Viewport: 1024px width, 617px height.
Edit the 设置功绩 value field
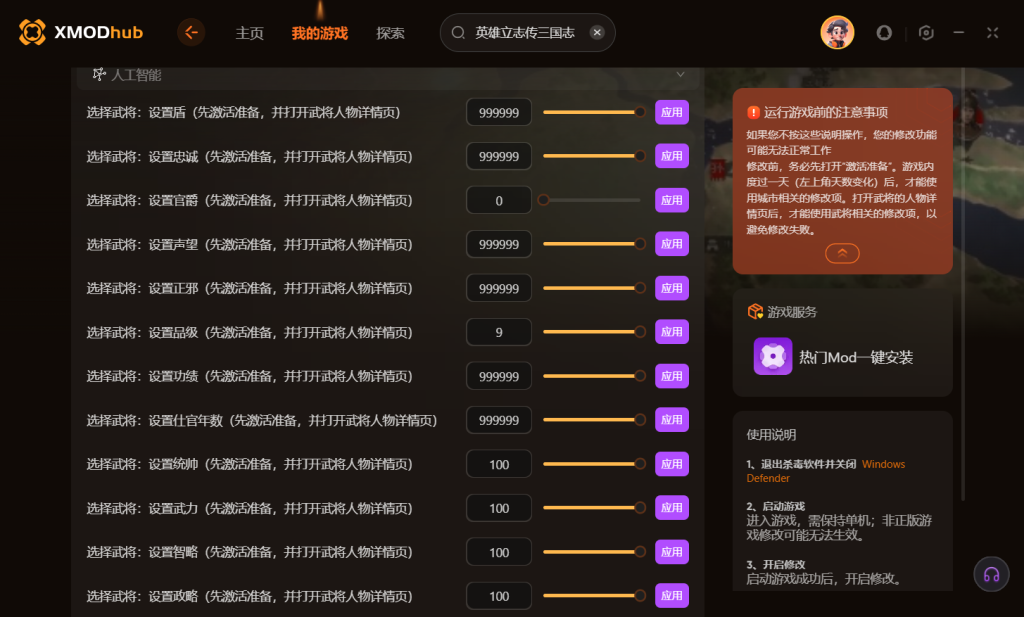click(499, 376)
